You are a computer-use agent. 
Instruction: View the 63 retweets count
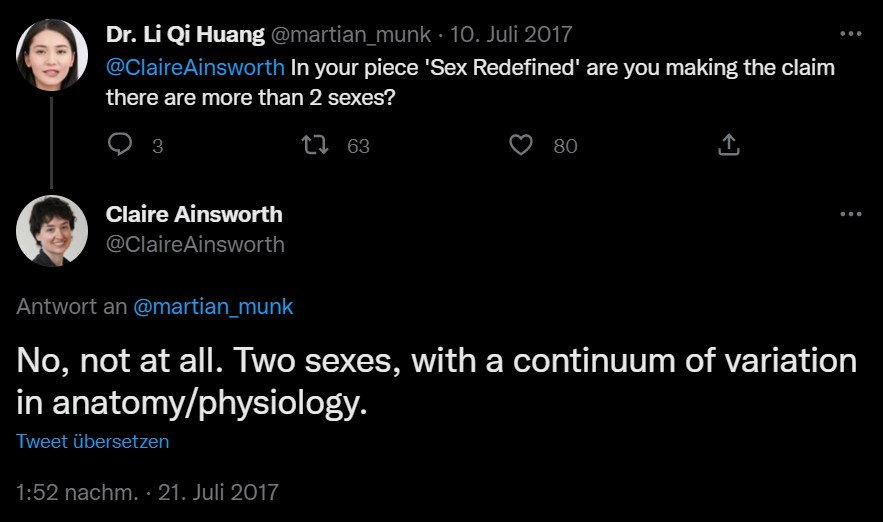coord(358,146)
